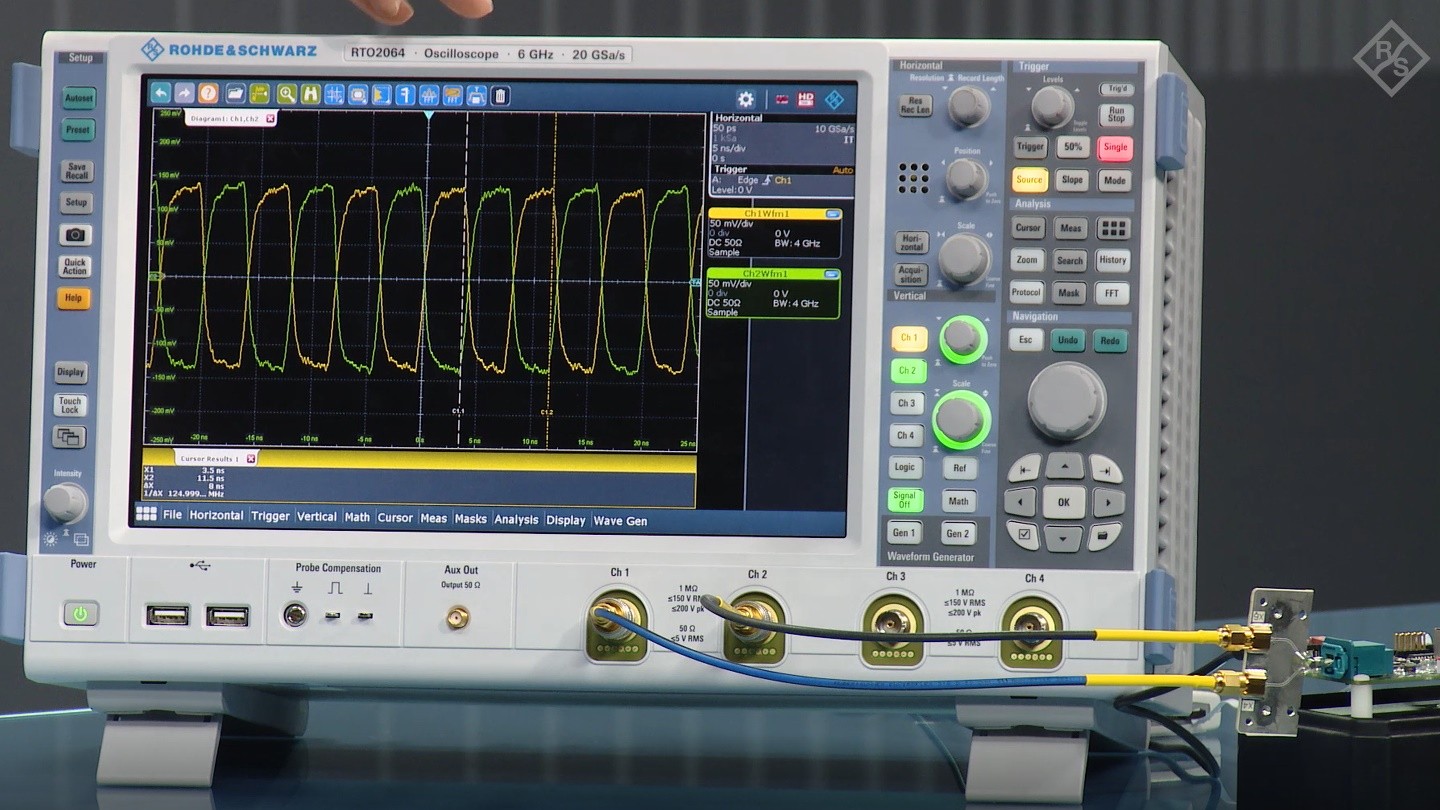Screen dimensions: 1440x810
Task: Tap the checkmark navigation key
Action: click(1023, 535)
